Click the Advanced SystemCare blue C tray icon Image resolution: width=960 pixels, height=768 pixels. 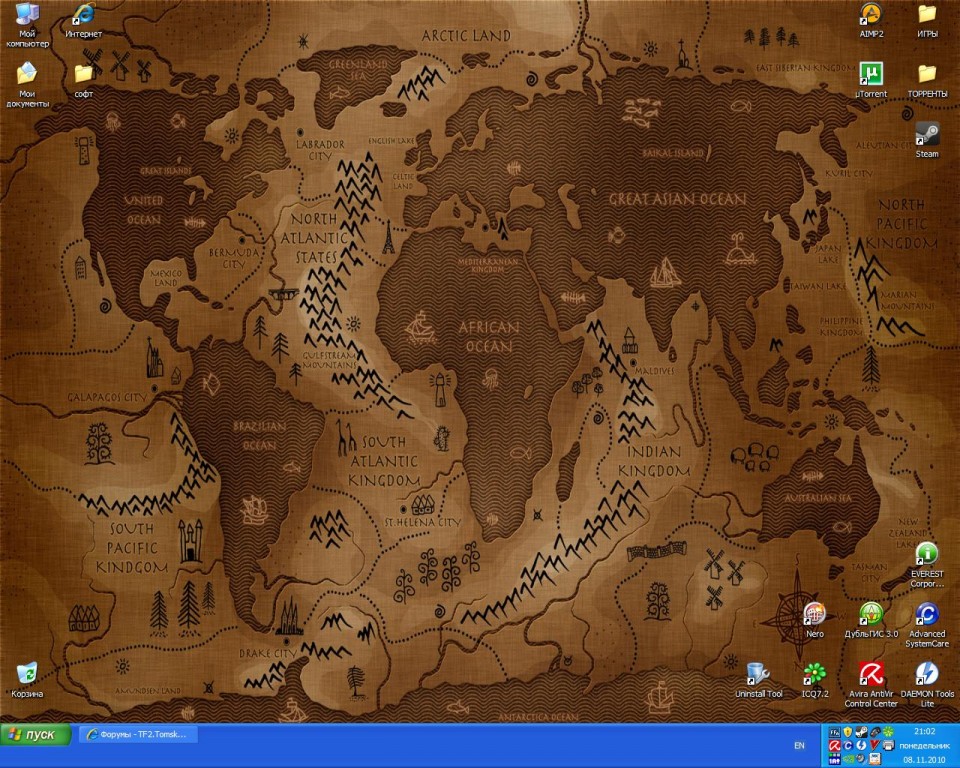coord(848,745)
